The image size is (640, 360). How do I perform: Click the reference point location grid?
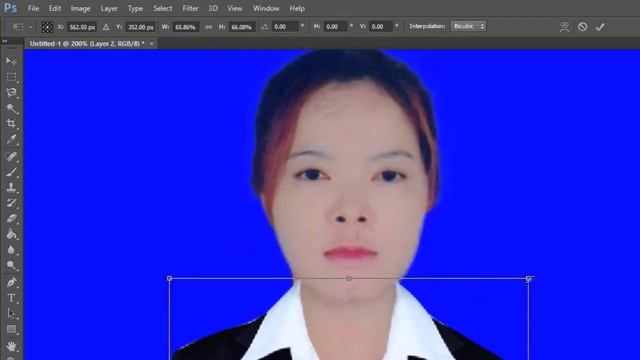pyautogui.click(x=47, y=27)
